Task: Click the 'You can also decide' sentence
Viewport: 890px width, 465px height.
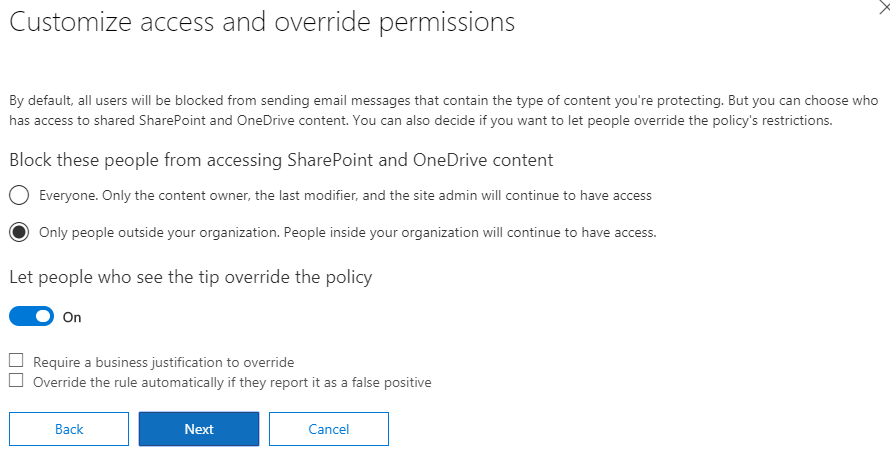Action: [593, 120]
